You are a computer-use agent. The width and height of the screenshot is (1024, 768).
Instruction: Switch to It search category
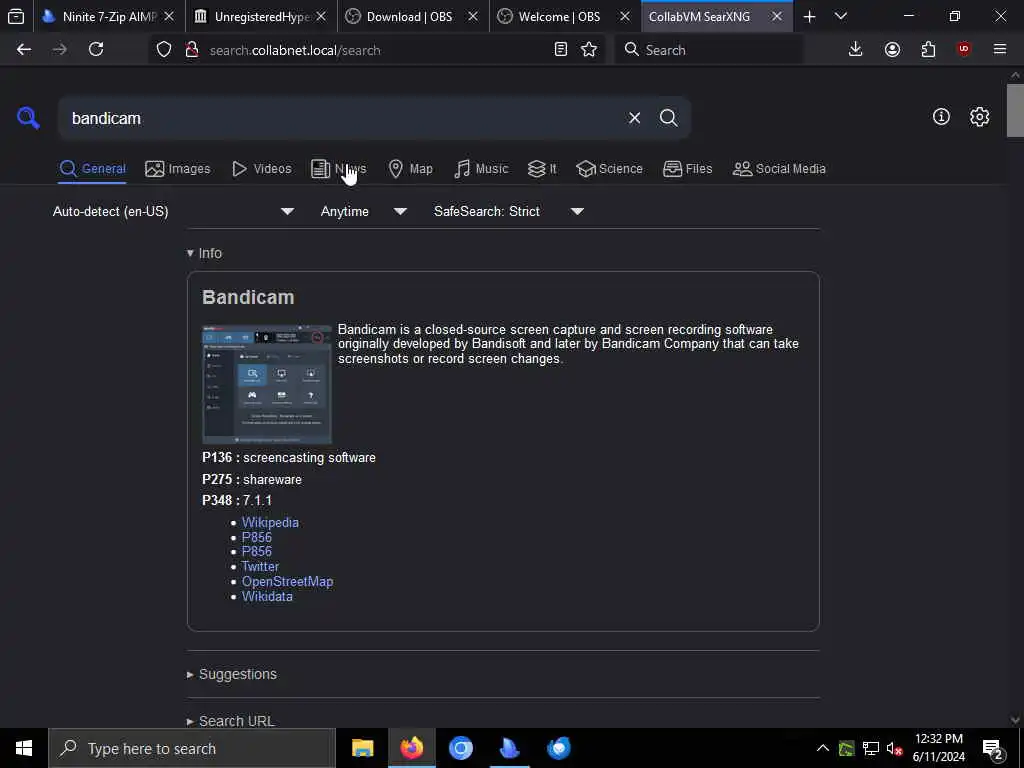(x=542, y=169)
